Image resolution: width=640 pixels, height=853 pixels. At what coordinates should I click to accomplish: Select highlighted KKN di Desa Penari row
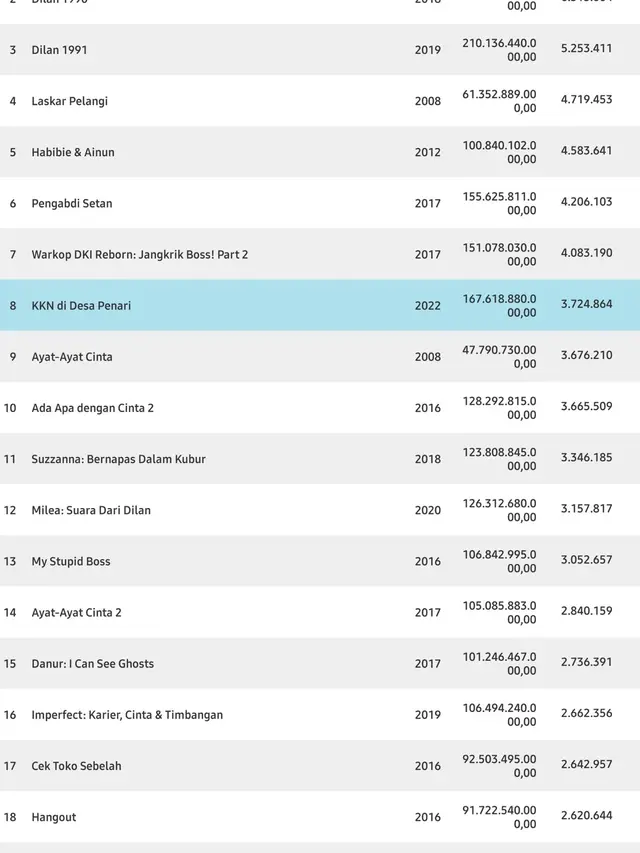320,305
